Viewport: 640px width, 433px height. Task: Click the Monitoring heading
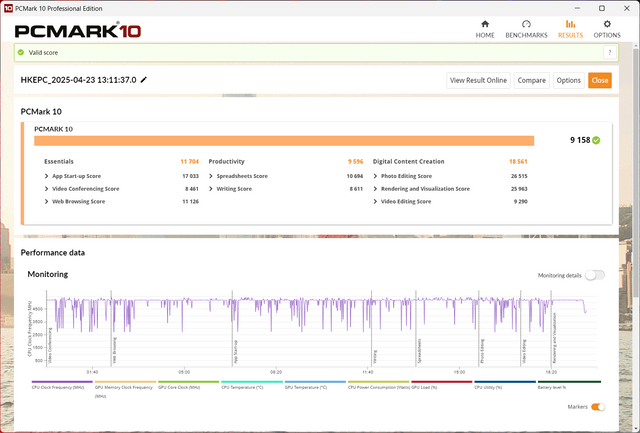[48, 274]
